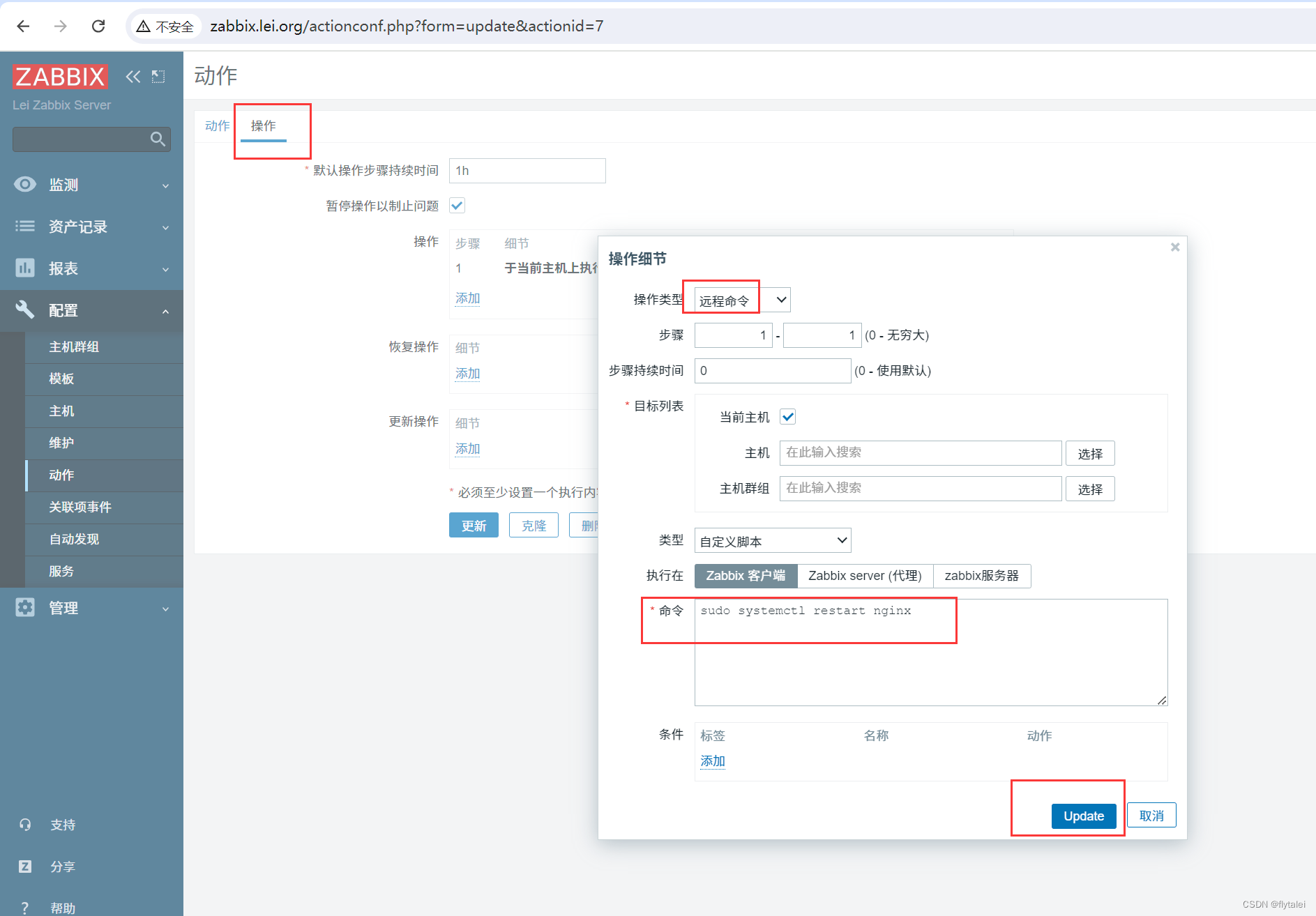Open 动作 in sidebar submenu
1316x916 pixels.
(x=104, y=475)
